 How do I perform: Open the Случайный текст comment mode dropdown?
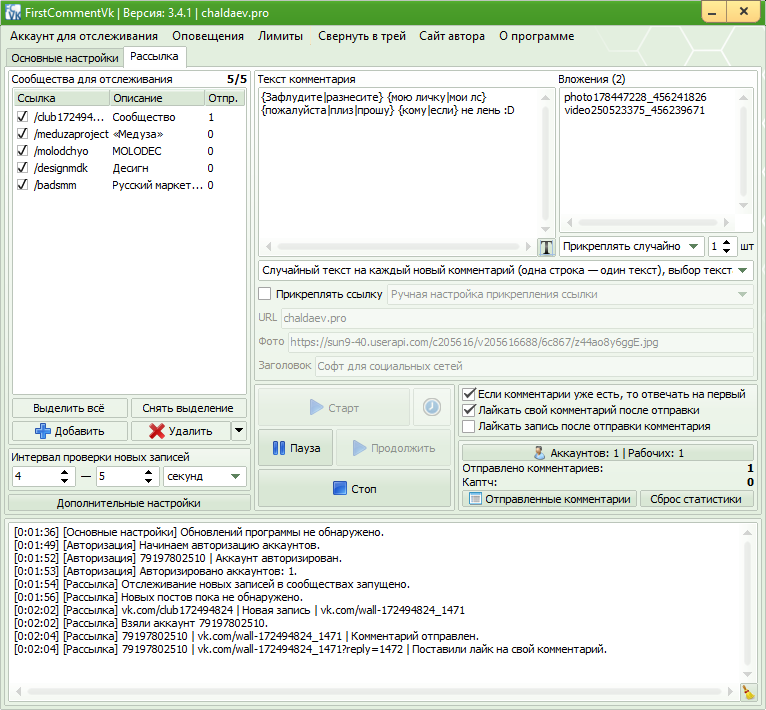(505, 271)
